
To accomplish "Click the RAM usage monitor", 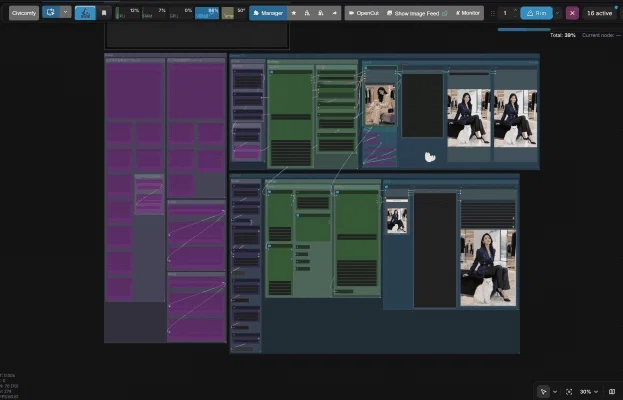I will tap(154, 13).
